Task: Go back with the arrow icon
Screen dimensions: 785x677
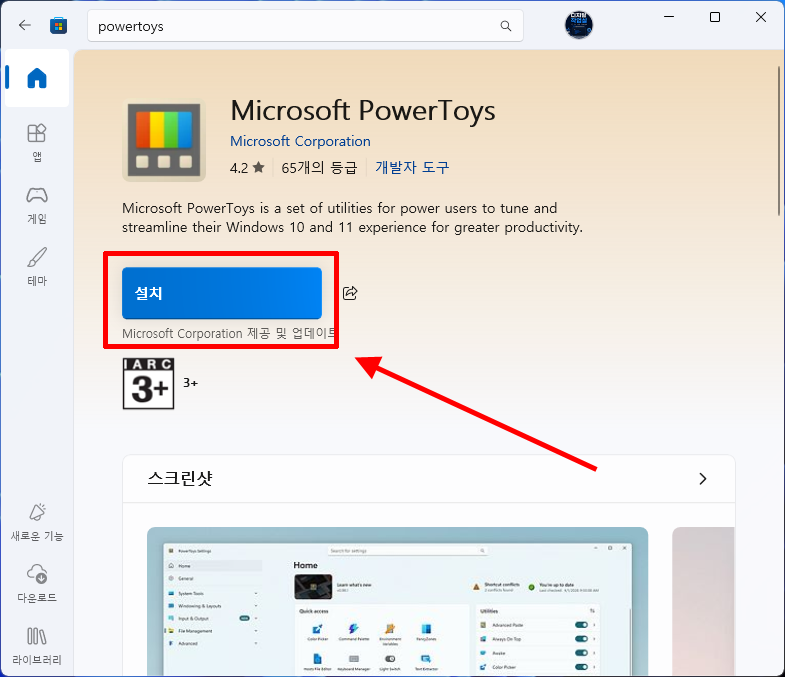Action: (x=25, y=25)
